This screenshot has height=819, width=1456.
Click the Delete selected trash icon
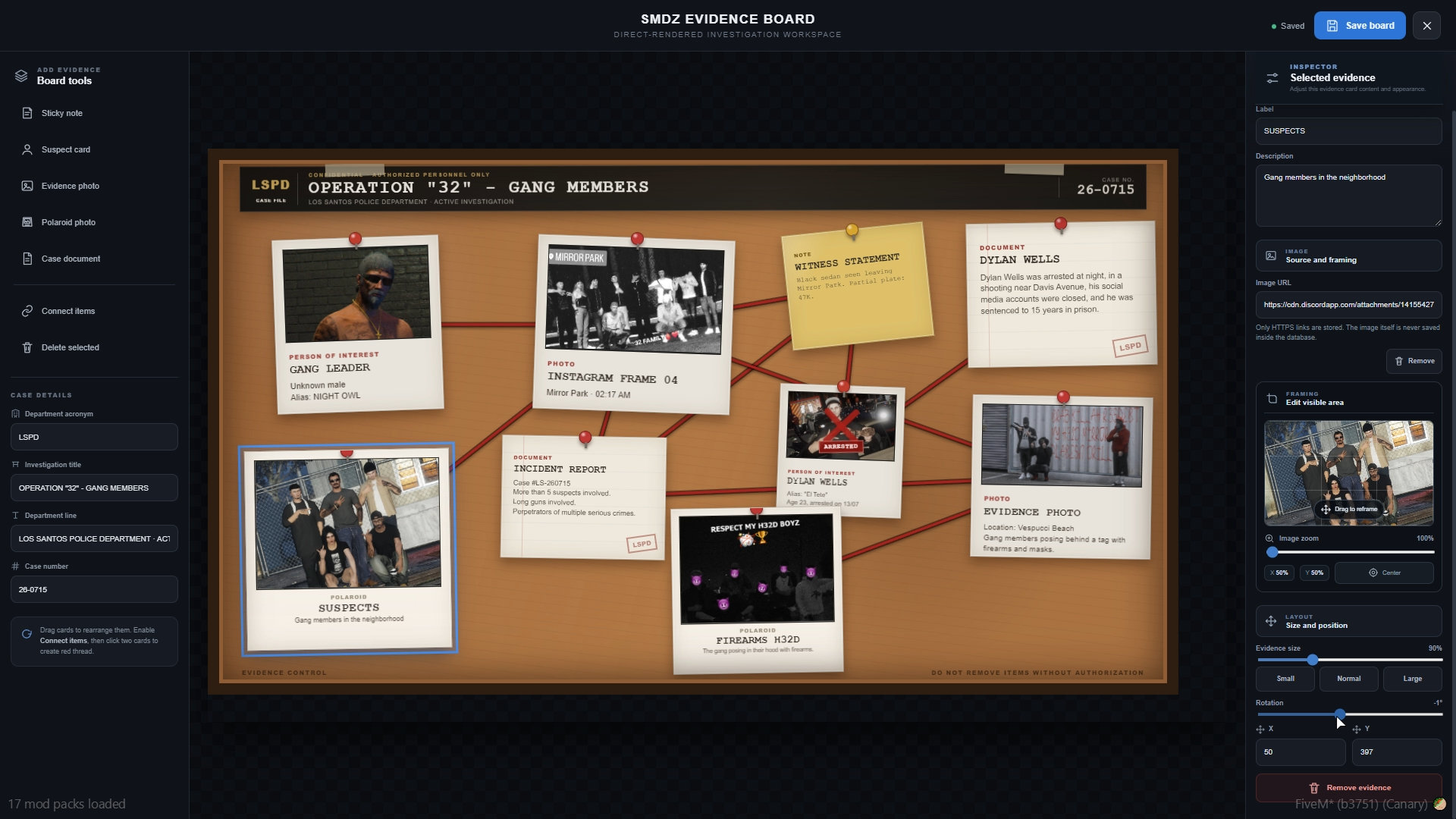coord(27,347)
